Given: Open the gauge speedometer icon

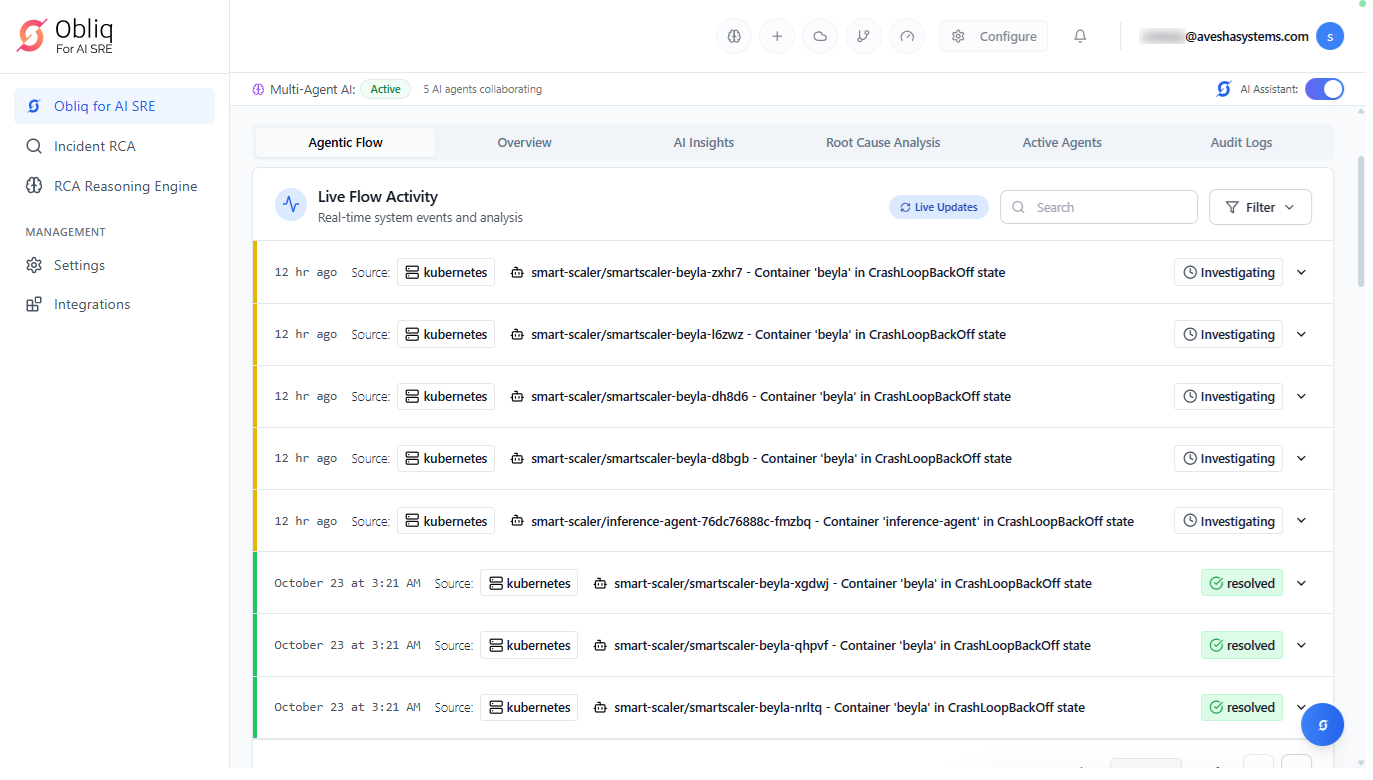Looking at the screenshot, I should click(907, 37).
